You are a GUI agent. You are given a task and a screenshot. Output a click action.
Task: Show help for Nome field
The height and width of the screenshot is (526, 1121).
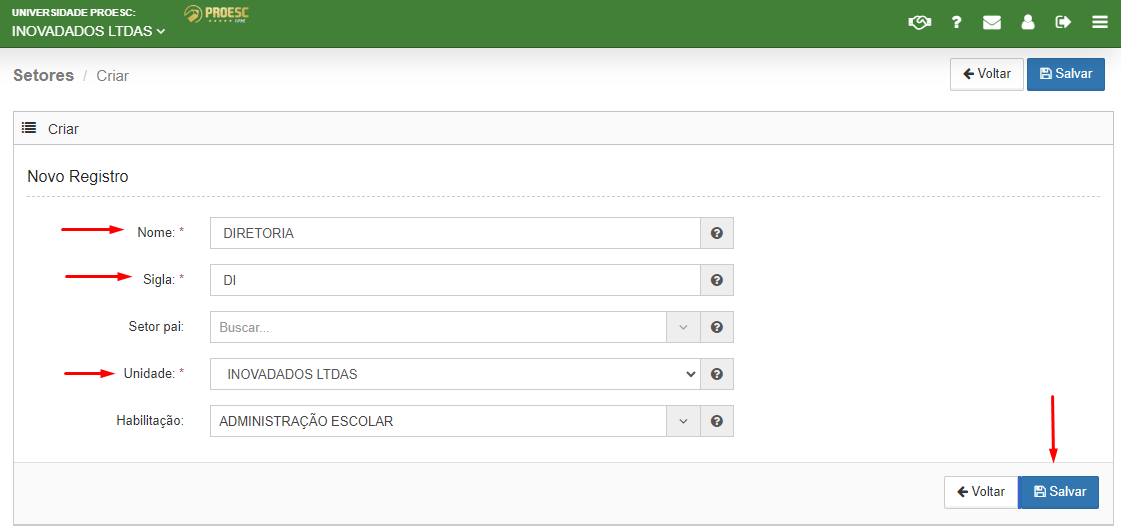[x=717, y=233]
